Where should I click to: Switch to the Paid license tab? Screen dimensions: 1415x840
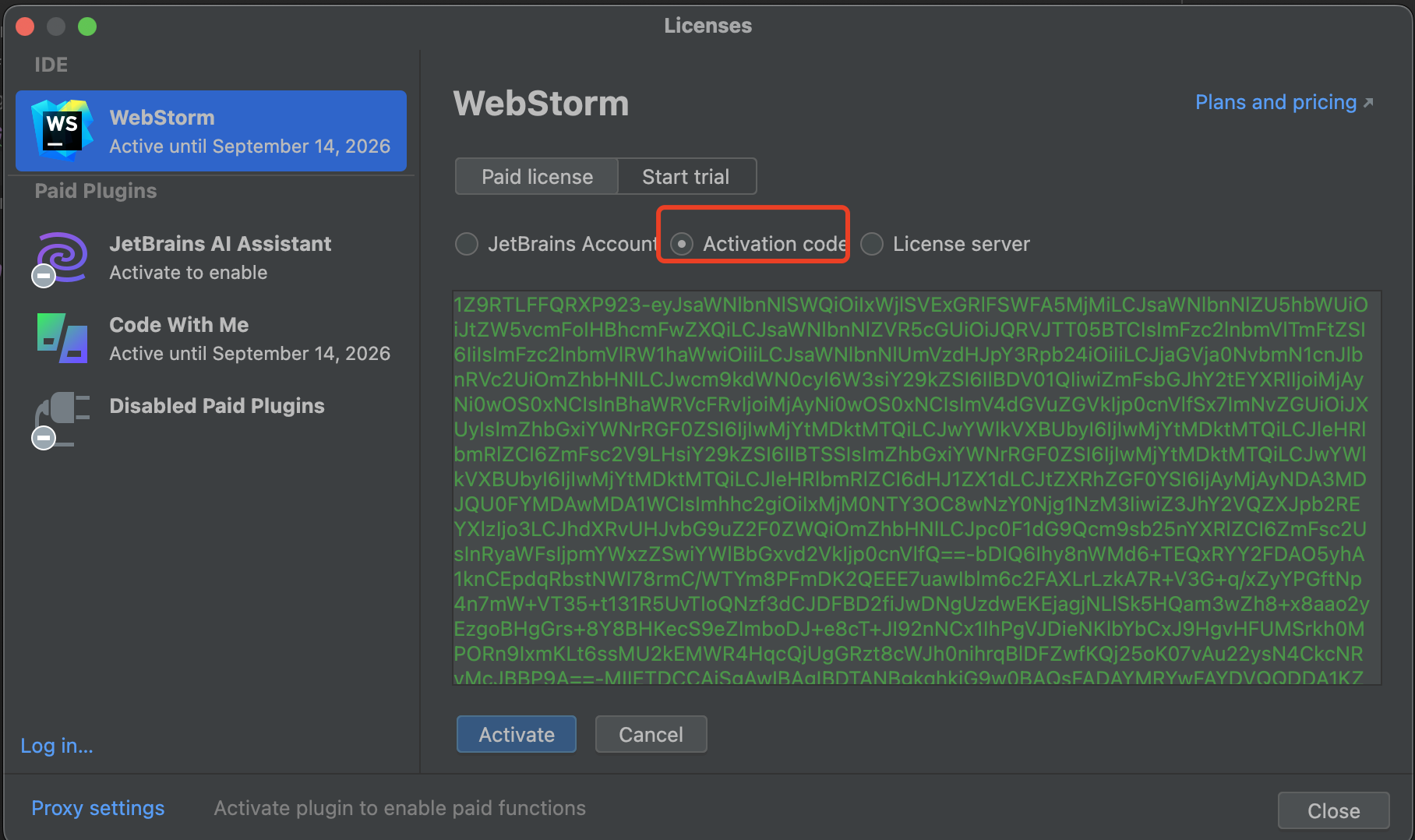537,177
